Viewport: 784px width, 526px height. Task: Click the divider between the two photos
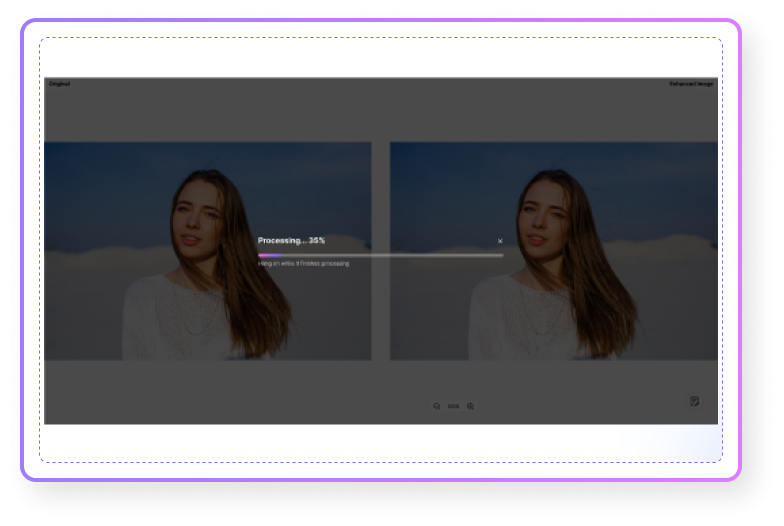[x=380, y=250]
